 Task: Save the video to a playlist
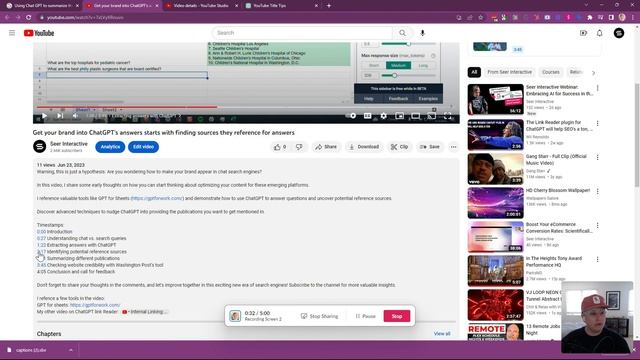tap(430, 147)
